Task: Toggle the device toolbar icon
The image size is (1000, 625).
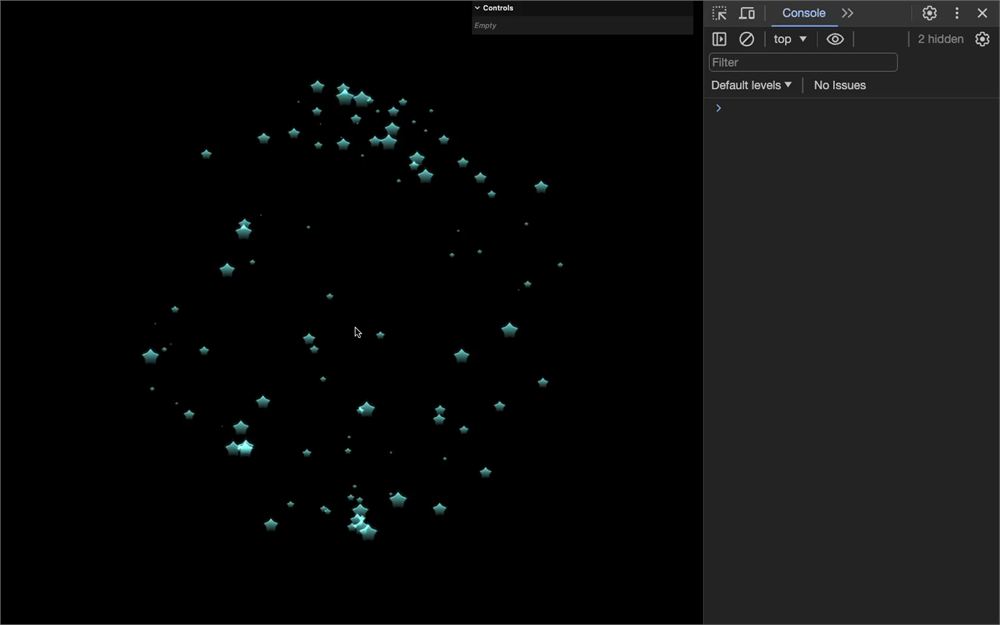Action: pos(747,13)
